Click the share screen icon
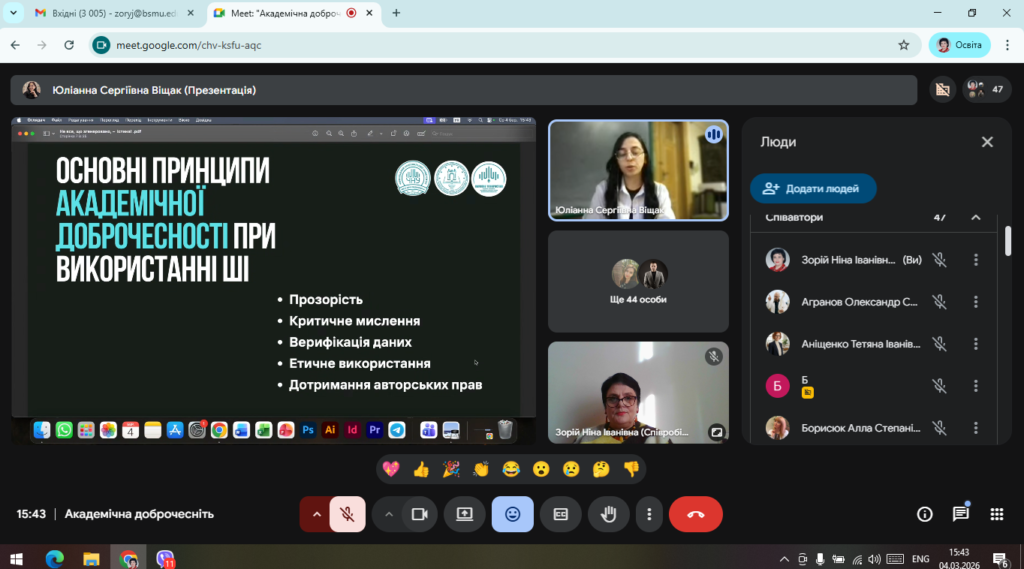The height and width of the screenshot is (569, 1024). pyautogui.click(x=464, y=514)
